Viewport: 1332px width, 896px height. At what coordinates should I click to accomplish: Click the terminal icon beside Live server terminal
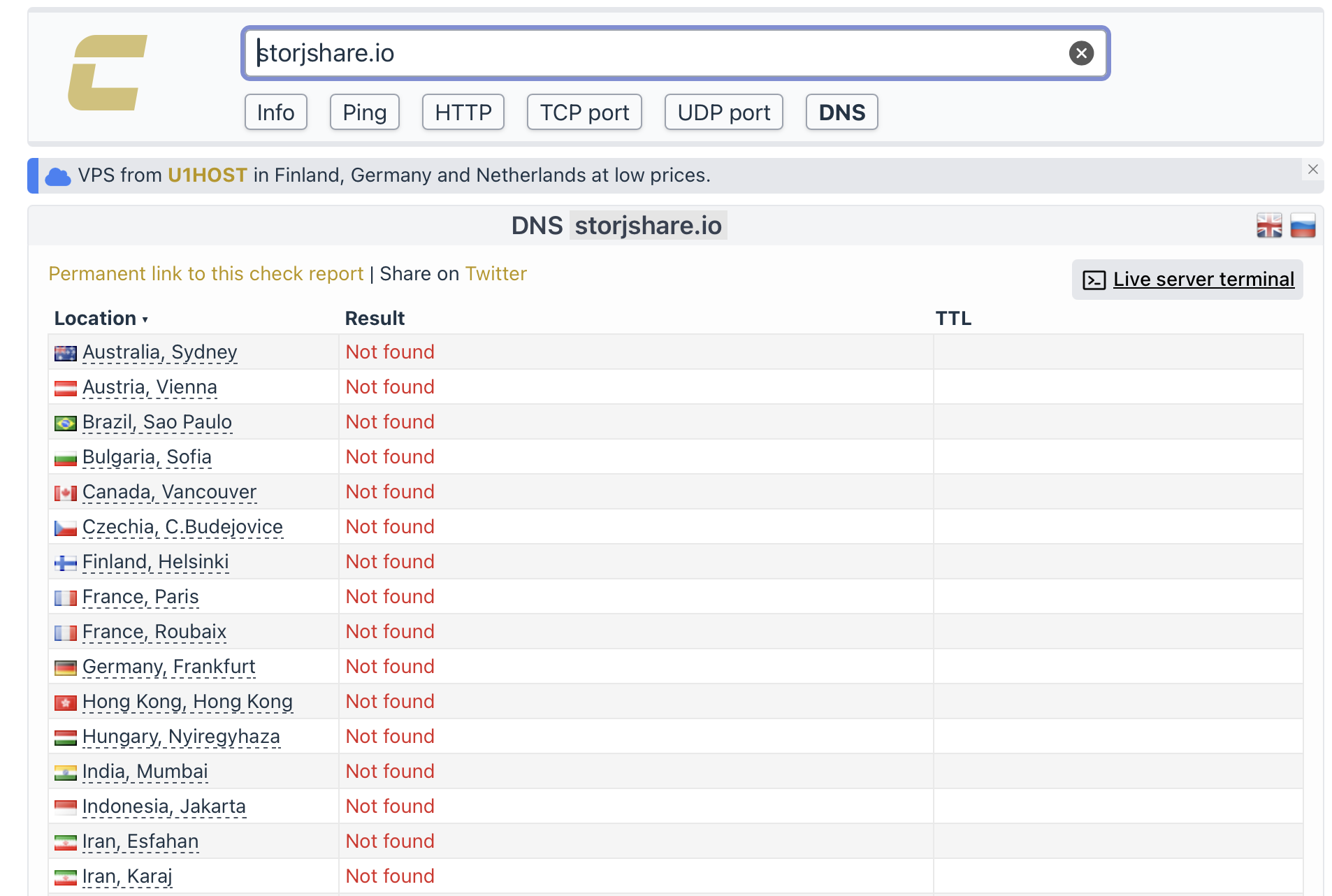(1094, 280)
